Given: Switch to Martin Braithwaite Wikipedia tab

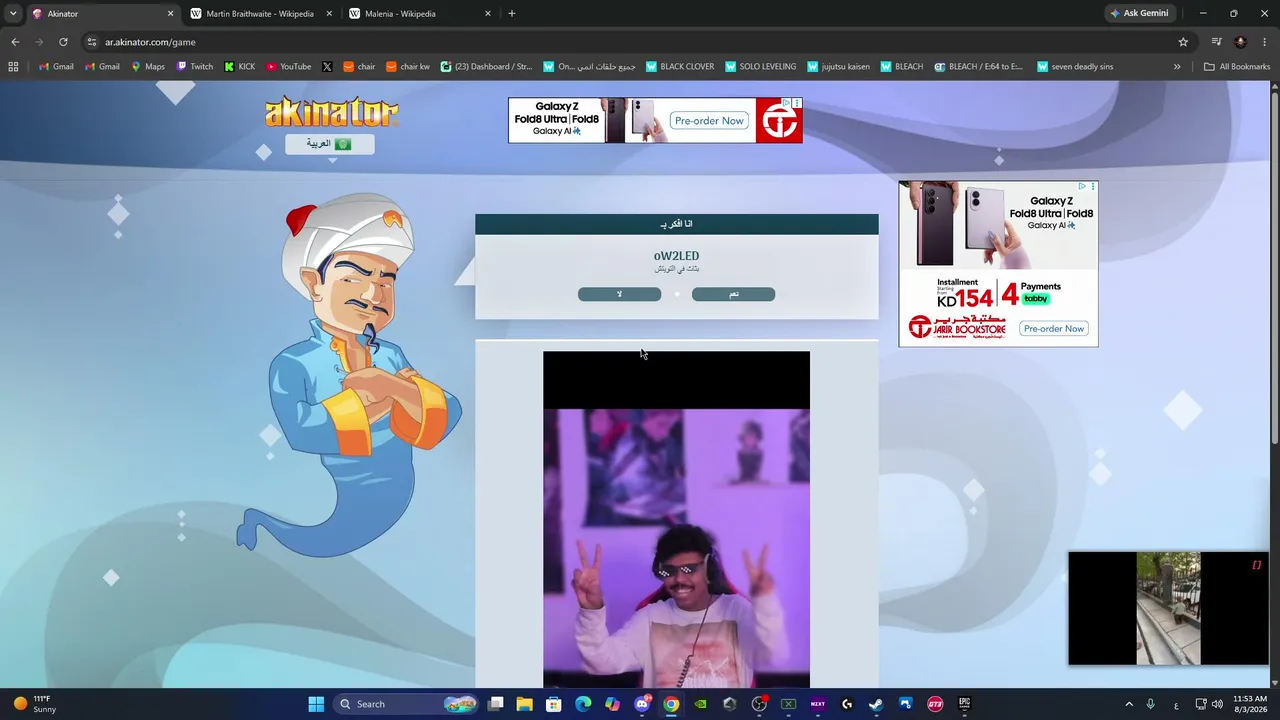Looking at the screenshot, I should coord(260,14).
